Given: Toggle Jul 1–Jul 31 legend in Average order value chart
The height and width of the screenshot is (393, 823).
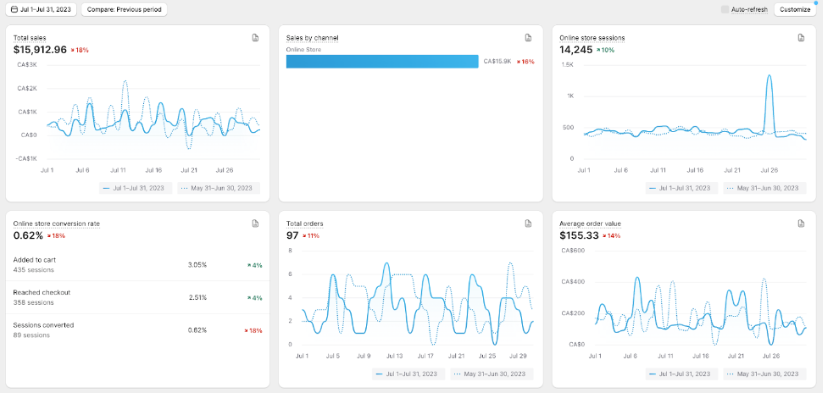Looking at the screenshot, I should pyautogui.click(x=682, y=374).
